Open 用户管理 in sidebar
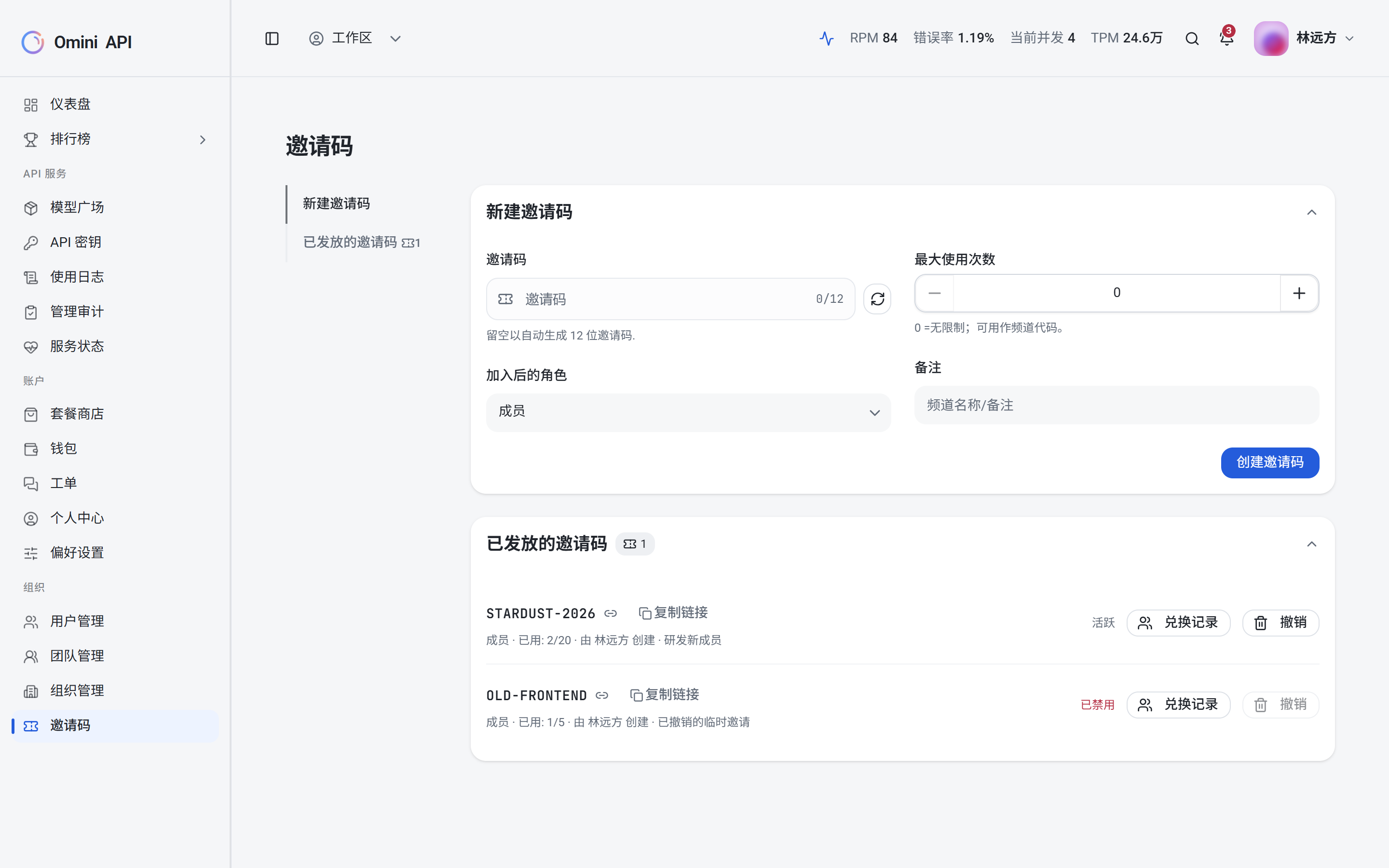The height and width of the screenshot is (868, 1389). click(x=115, y=621)
